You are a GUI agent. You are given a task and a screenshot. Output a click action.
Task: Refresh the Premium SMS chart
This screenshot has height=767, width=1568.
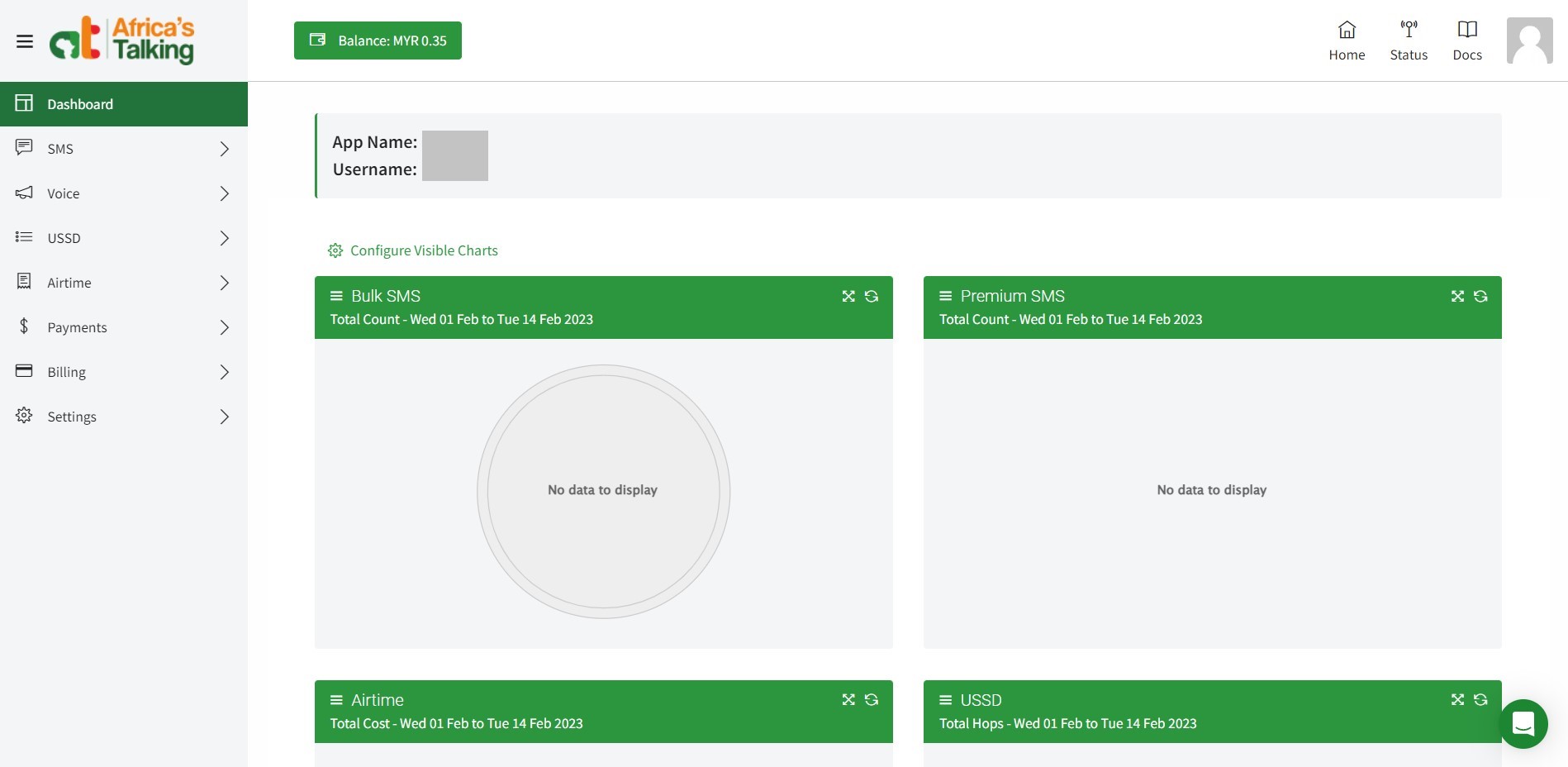1480,296
